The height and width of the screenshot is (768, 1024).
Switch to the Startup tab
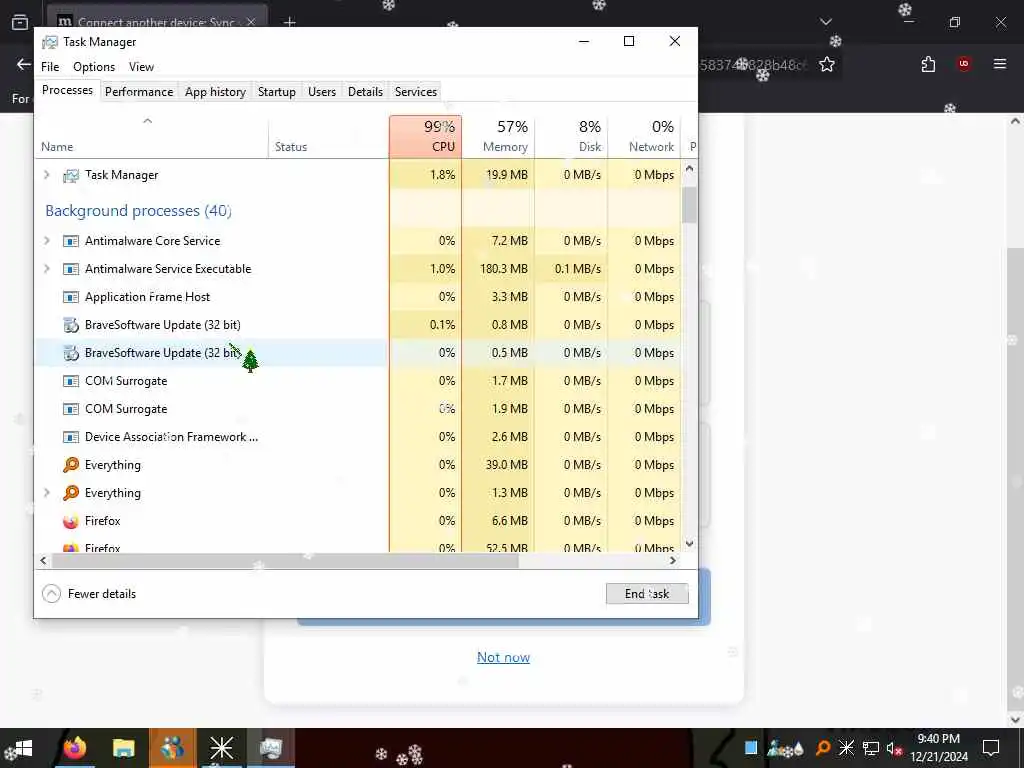[x=276, y=91]
